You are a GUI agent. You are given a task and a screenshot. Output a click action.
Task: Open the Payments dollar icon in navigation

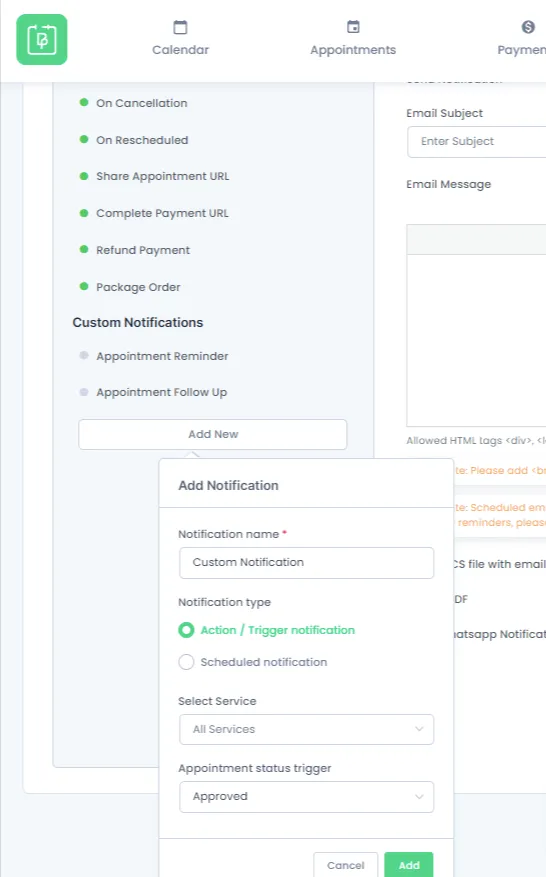(528, 27)
